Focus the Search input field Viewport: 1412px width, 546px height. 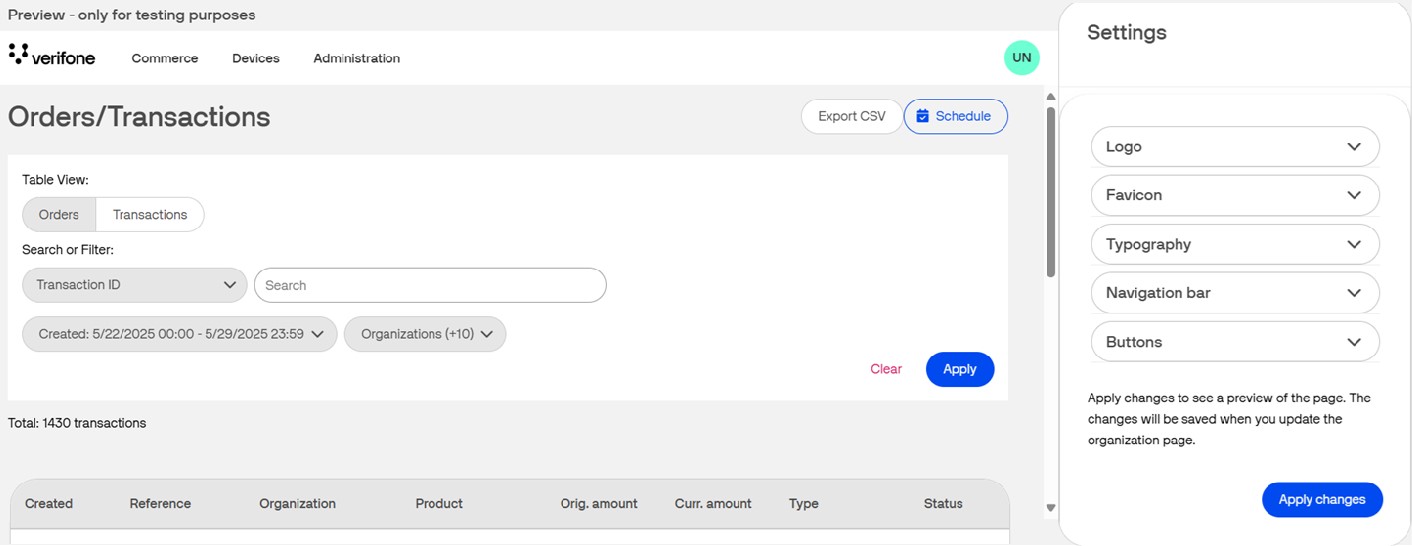pyautogui.click(x=430, y=285)
